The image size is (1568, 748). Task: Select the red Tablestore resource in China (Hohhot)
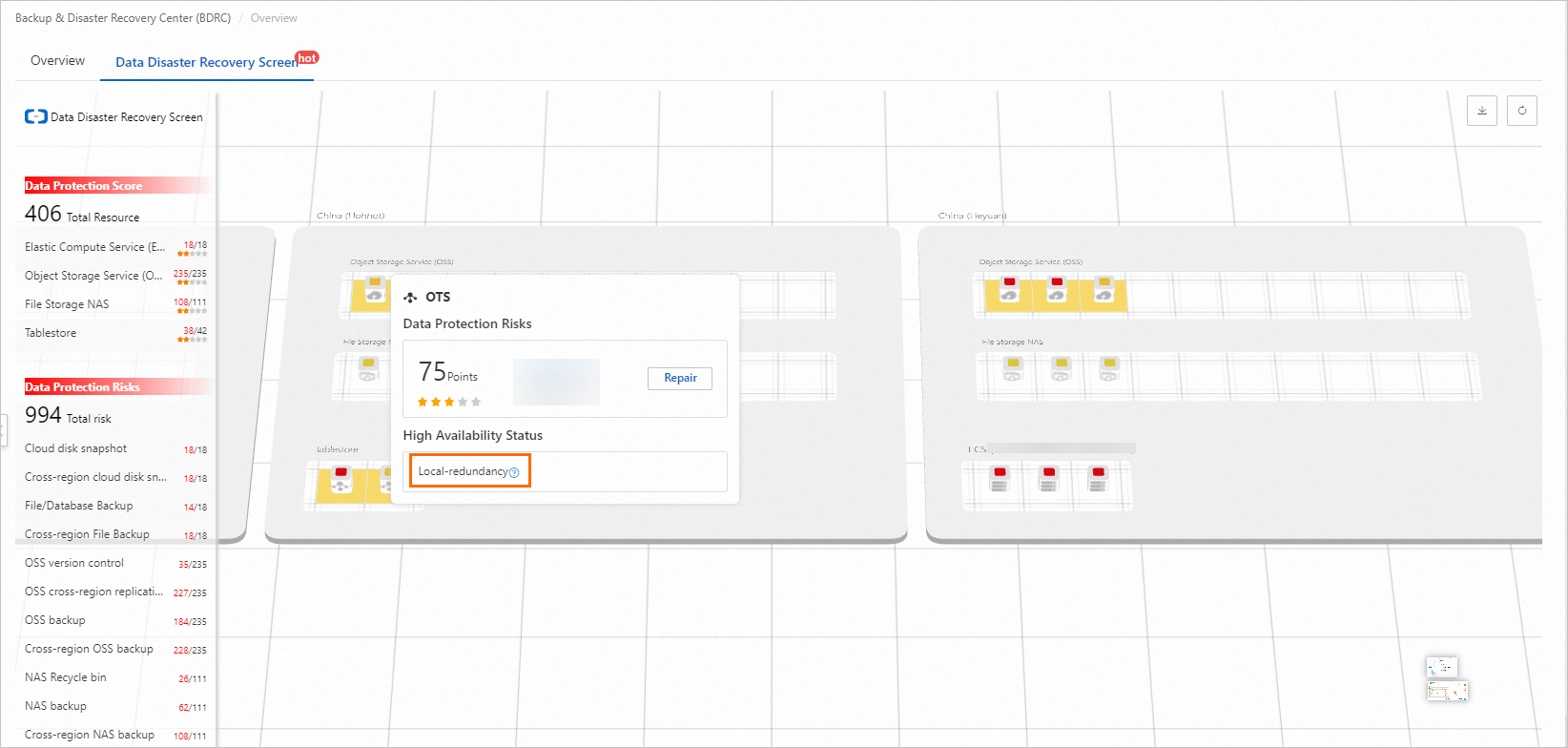pos(341,481)
